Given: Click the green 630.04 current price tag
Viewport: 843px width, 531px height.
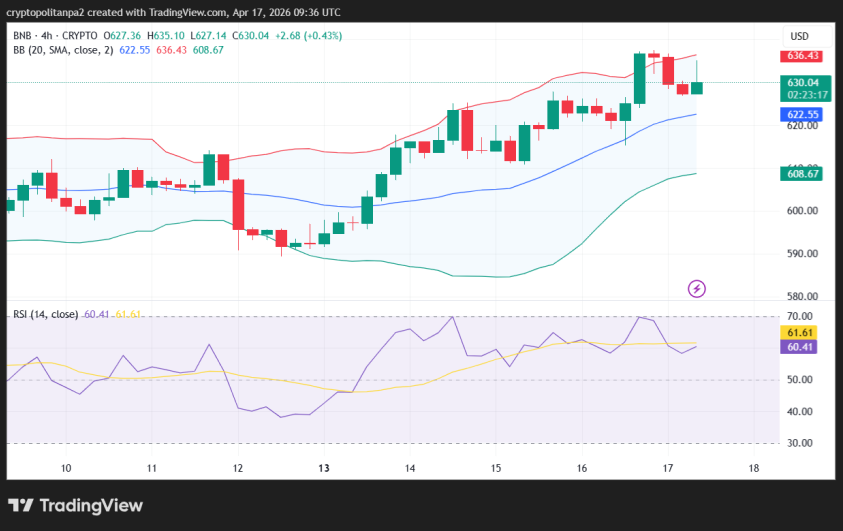Looking at the screenshot, I should click(x=802, y=83).
